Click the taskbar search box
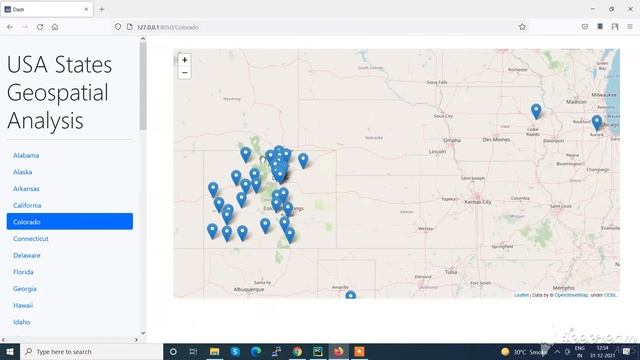The height and width of the screenshot is (360, 640). pyautogui.click(x=91, y=351)
